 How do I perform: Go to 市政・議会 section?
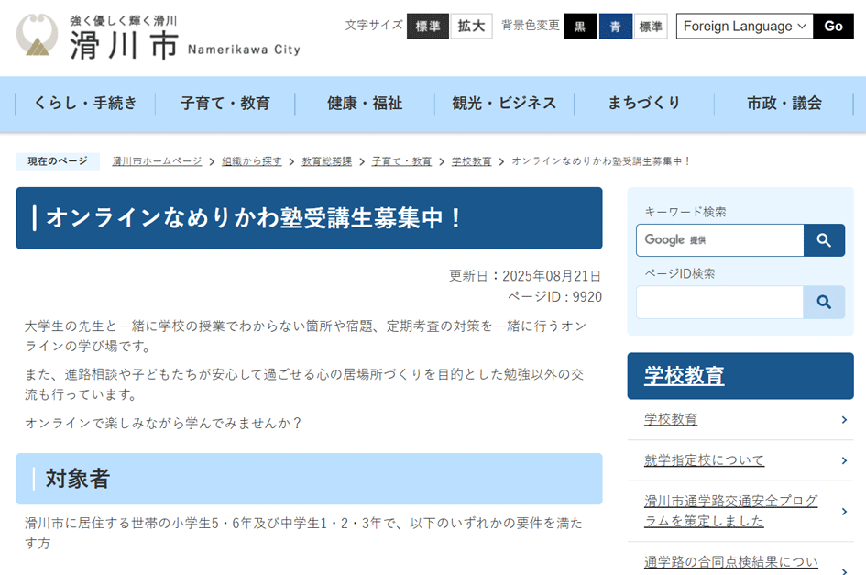(x=784, y=103)
